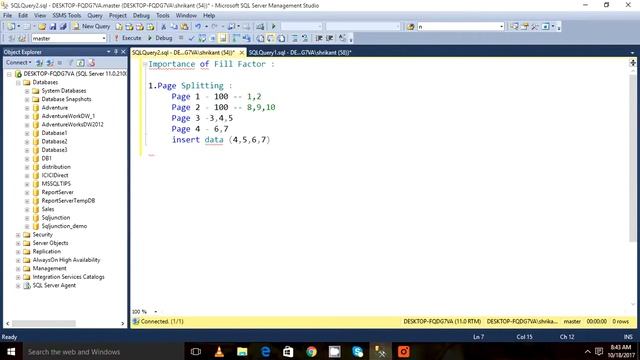The width and height of the screenshot is (640, 360).
Task: Click the Save All icon
Action: 63,27
